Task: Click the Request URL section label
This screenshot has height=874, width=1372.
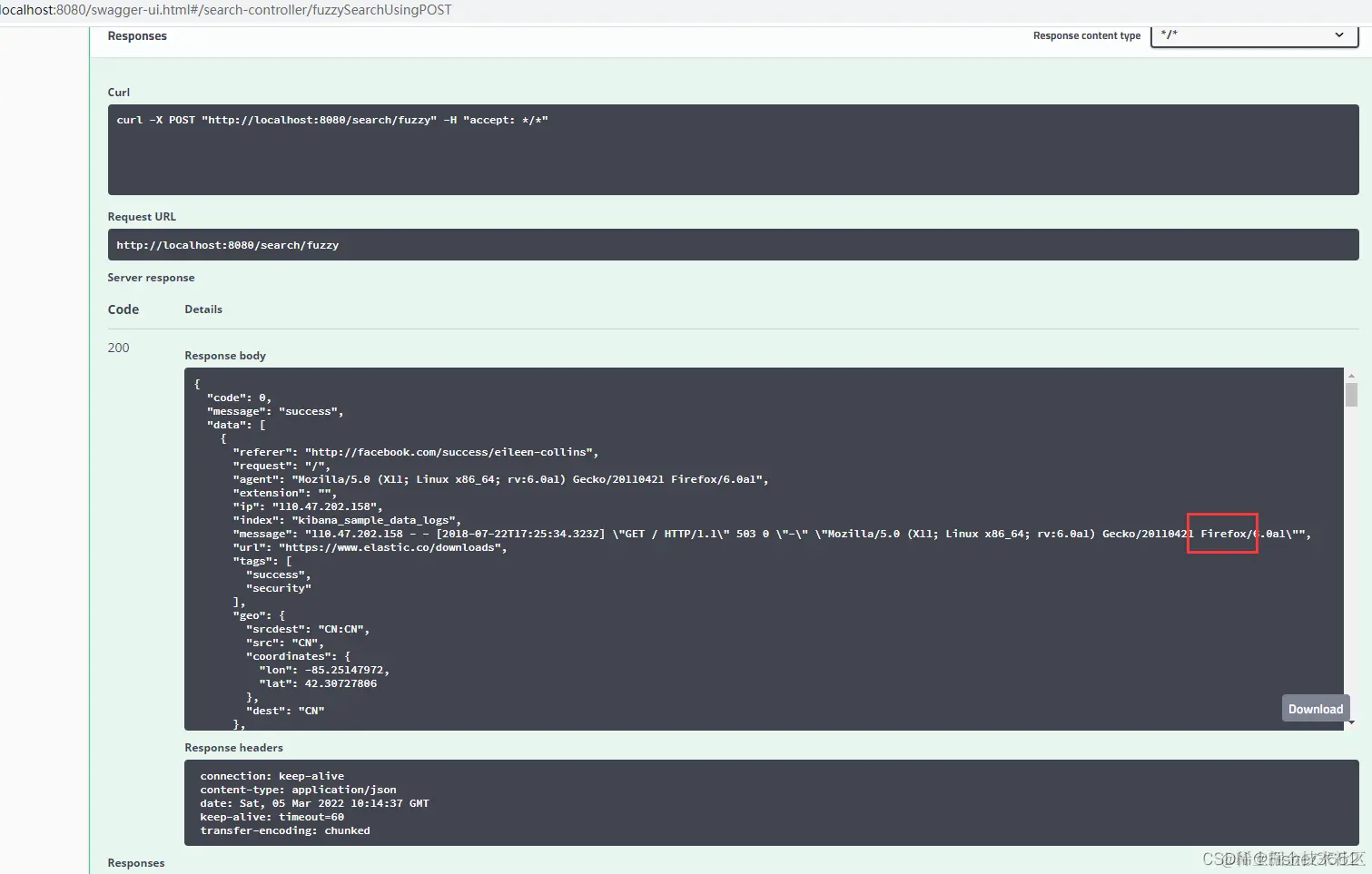Action: [x=142, y=217]
